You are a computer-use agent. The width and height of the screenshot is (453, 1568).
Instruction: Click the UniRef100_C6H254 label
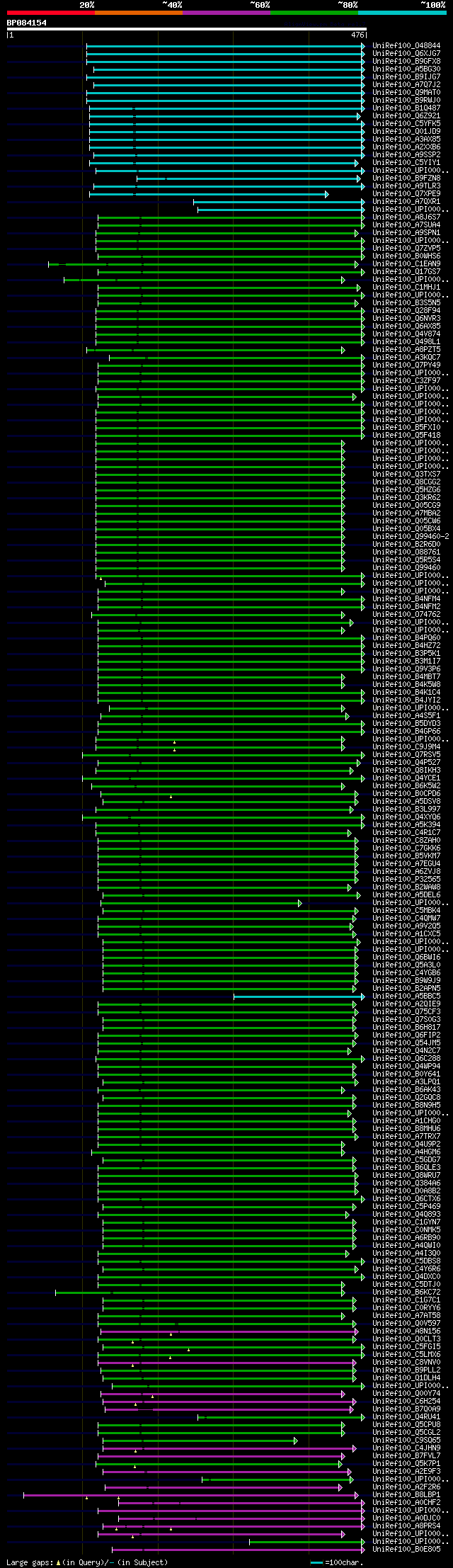point(406,1402)
